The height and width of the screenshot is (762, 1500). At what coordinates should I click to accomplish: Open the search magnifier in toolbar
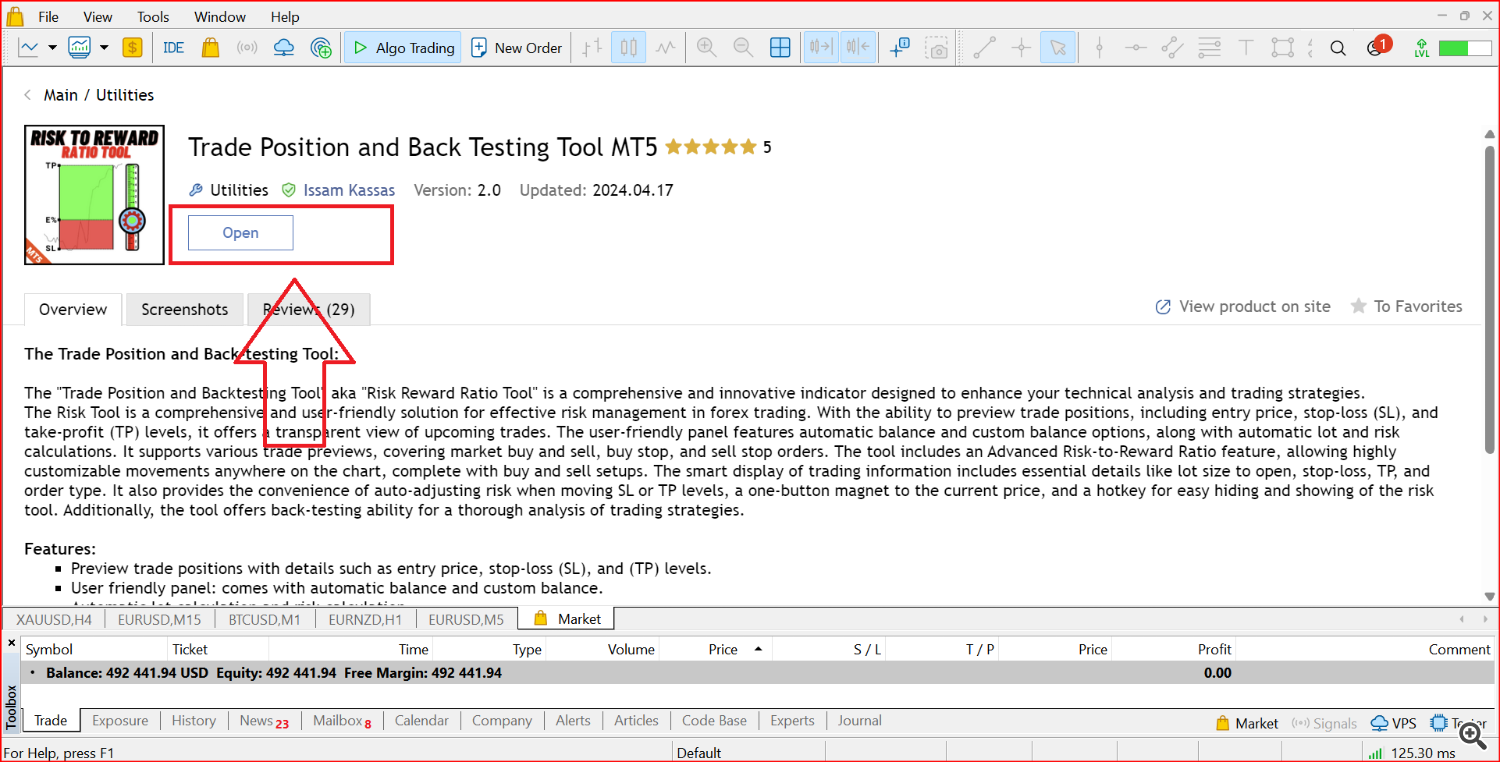(1338, 47)
